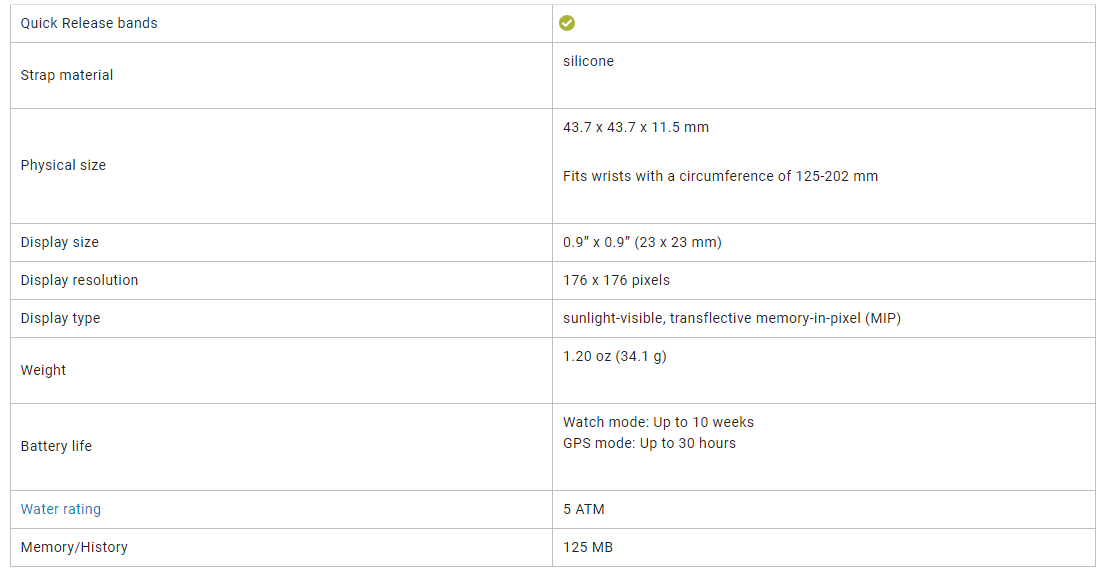Click the Watch mode battery life text
1105x575 pixels.
pos(658,422)
